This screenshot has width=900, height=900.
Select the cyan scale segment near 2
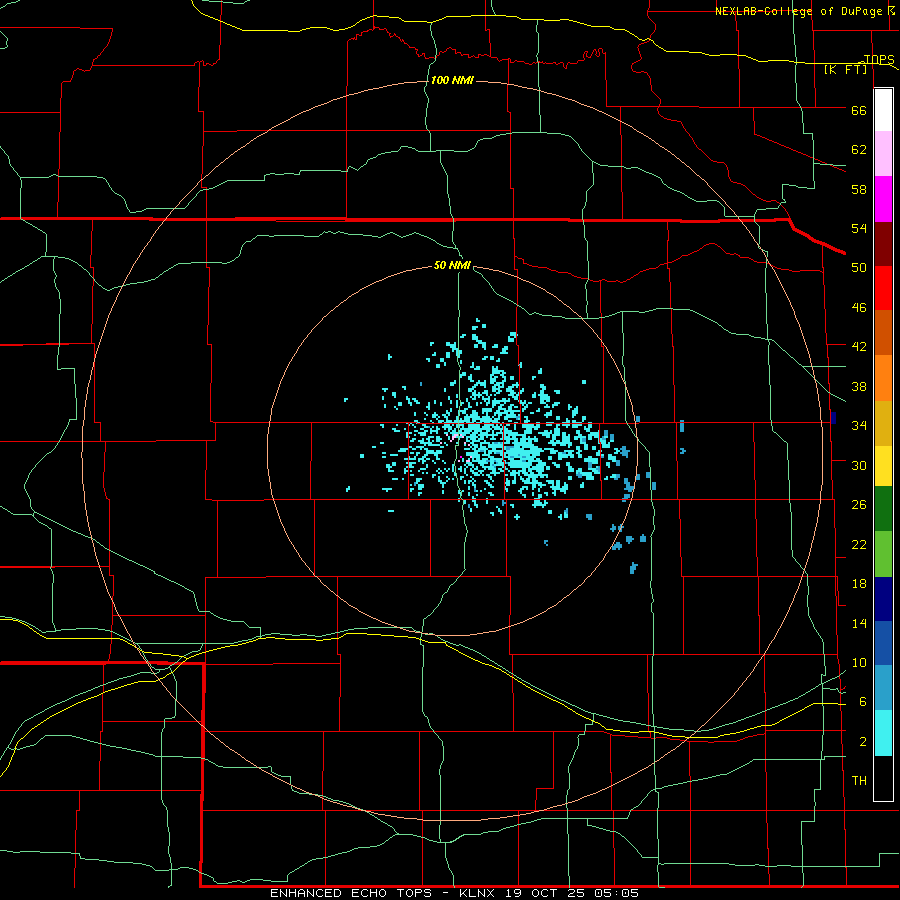pos(883,734)
